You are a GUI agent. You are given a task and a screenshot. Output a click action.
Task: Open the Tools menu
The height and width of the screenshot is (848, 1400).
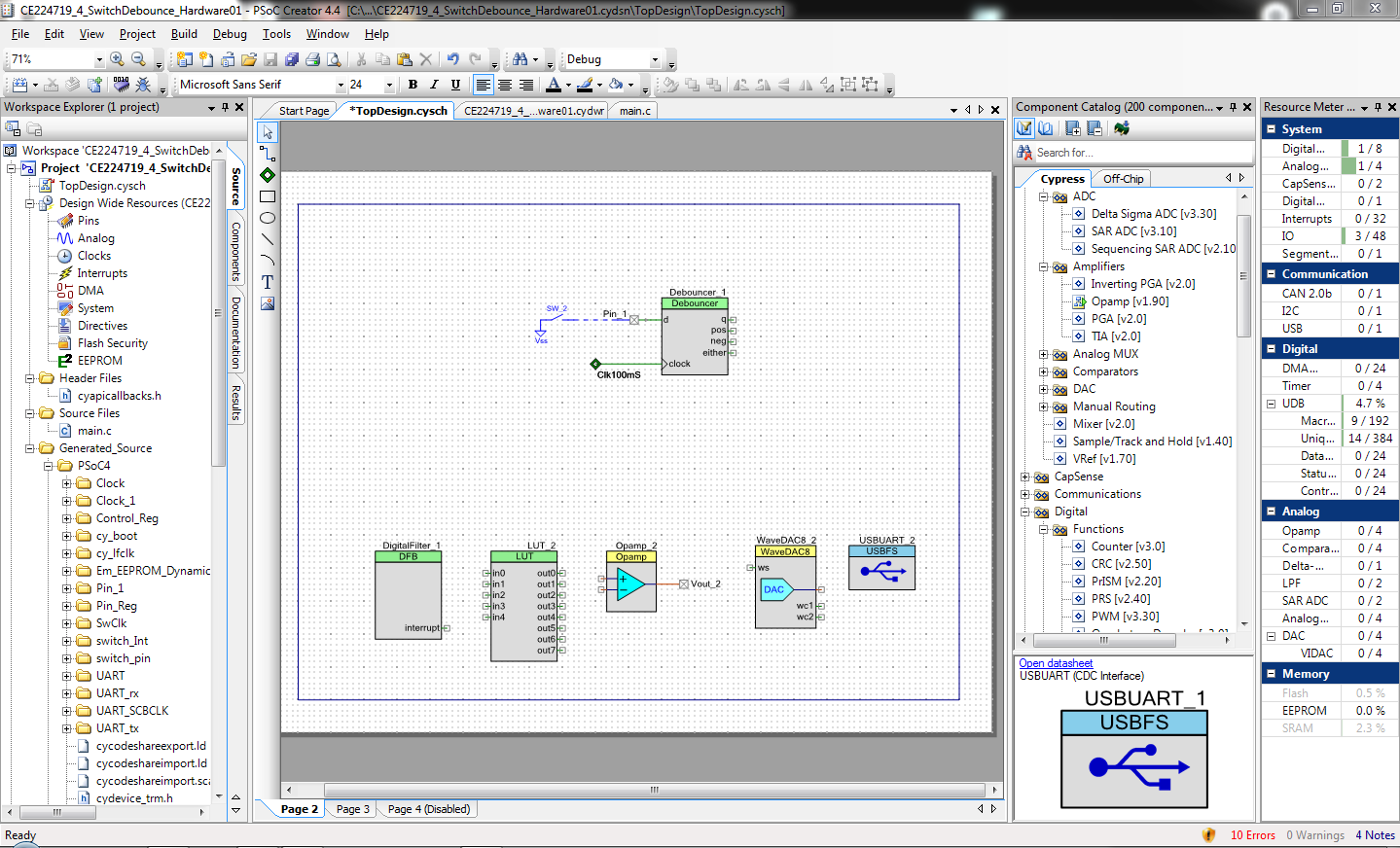[276, 34]
